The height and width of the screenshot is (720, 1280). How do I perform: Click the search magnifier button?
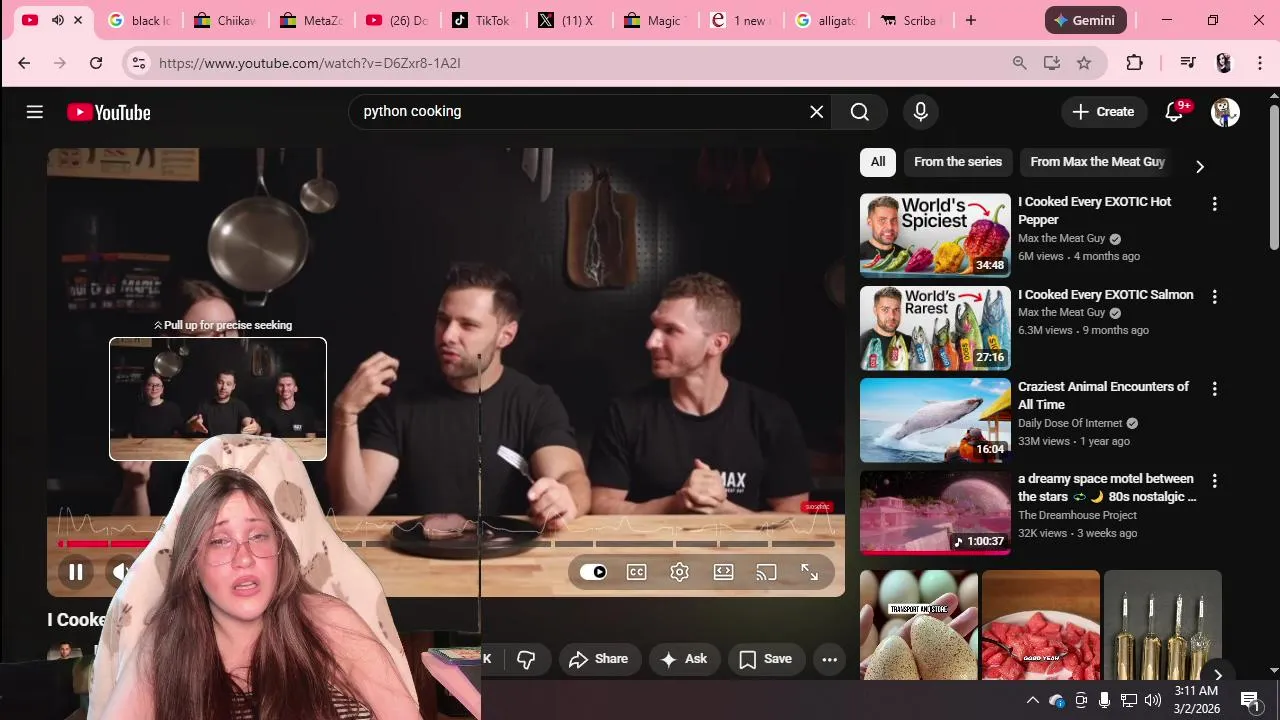pos(860,112)
